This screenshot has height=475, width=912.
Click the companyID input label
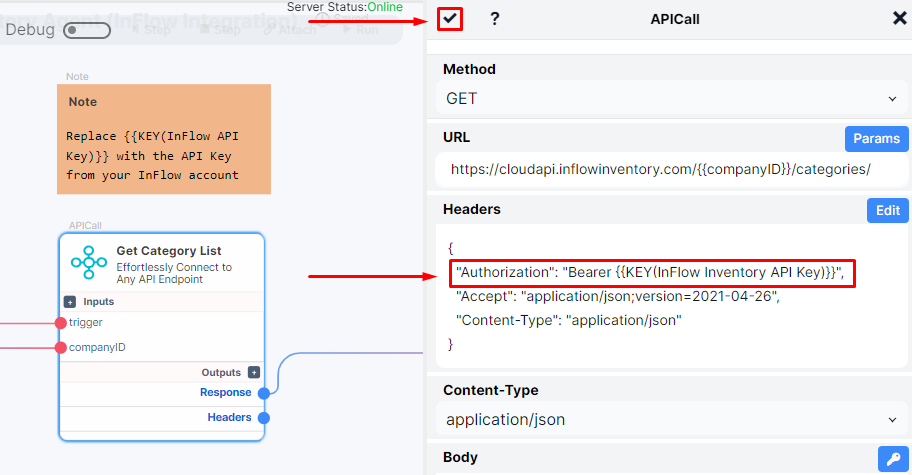tap(97, 347)
